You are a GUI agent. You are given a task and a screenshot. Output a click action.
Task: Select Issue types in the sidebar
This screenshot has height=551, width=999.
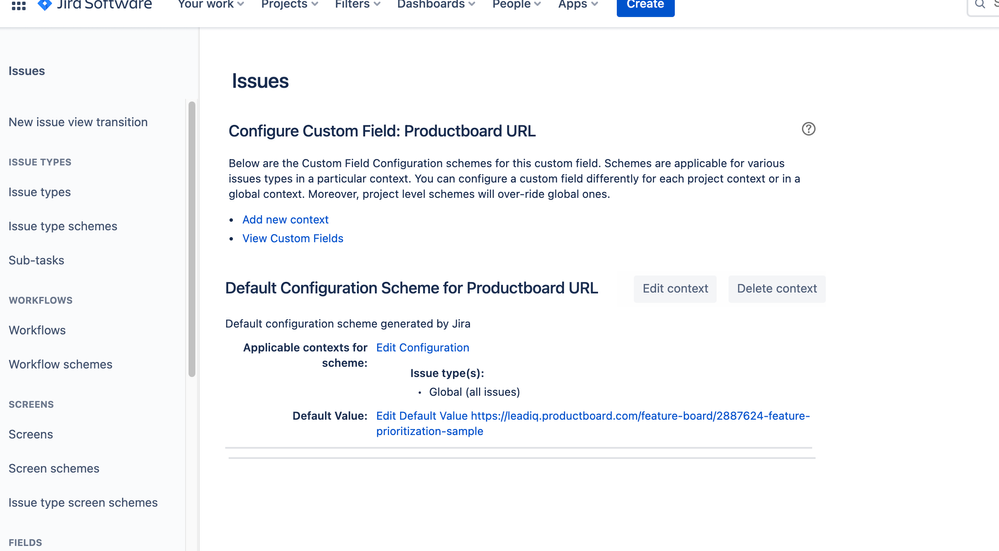pos(40,192)
